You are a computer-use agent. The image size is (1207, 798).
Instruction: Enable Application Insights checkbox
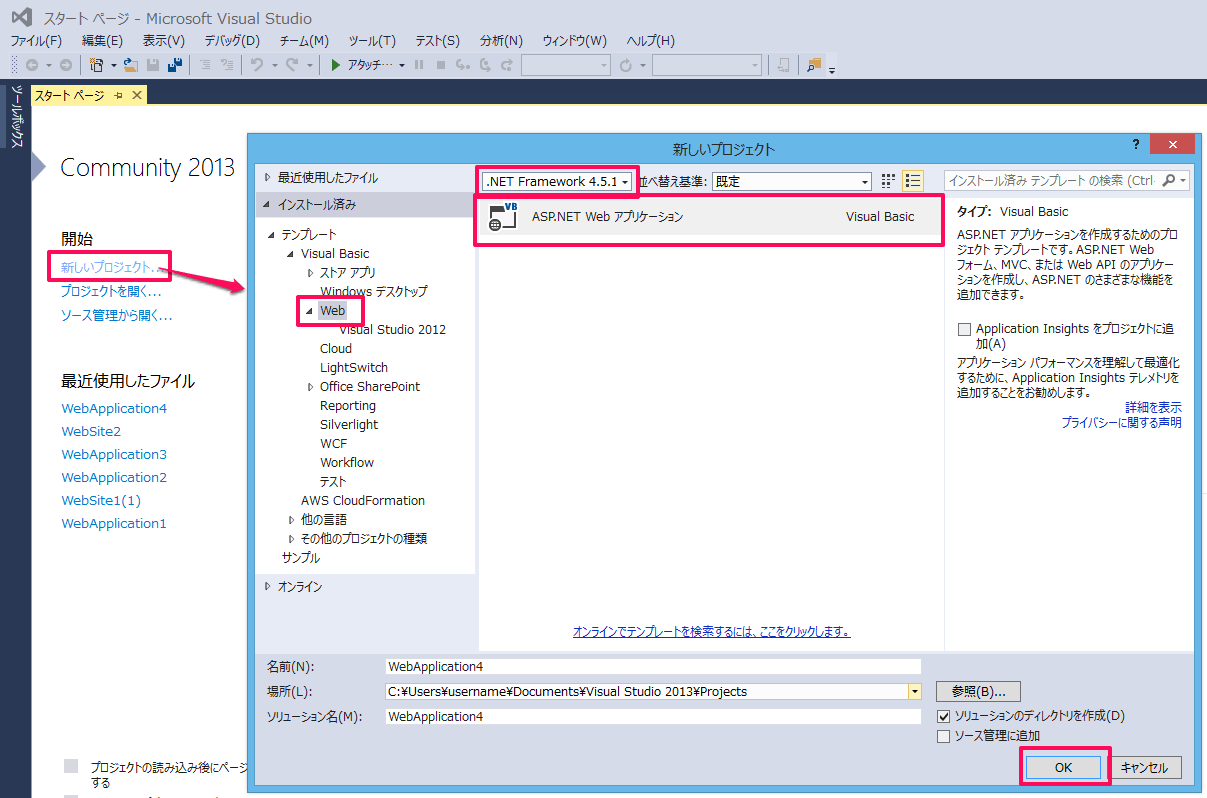point(964,329)
